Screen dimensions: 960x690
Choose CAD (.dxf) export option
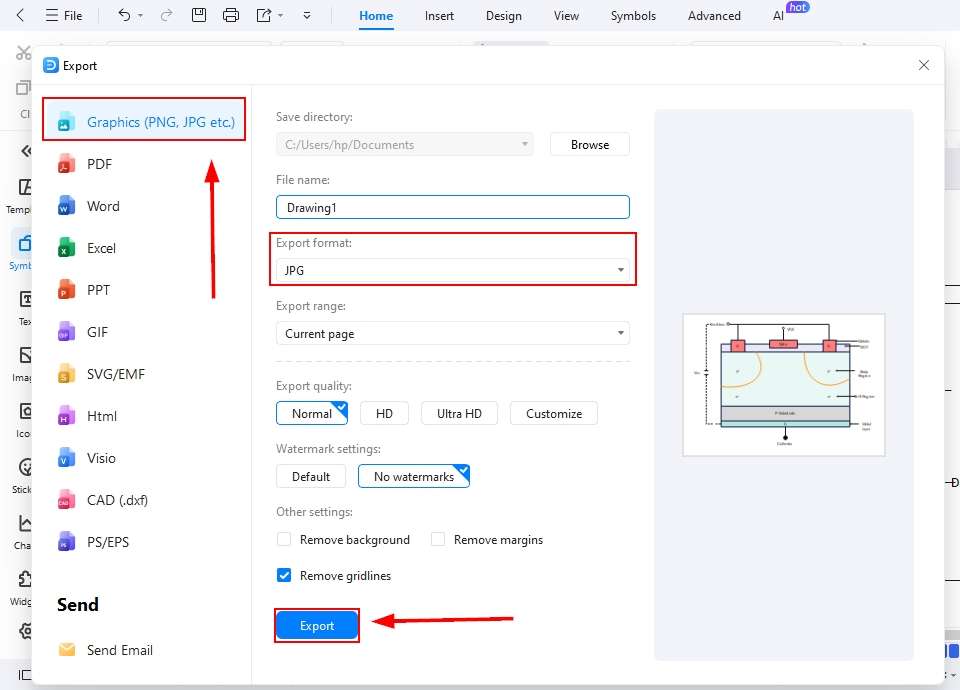(x=117, y=500)
